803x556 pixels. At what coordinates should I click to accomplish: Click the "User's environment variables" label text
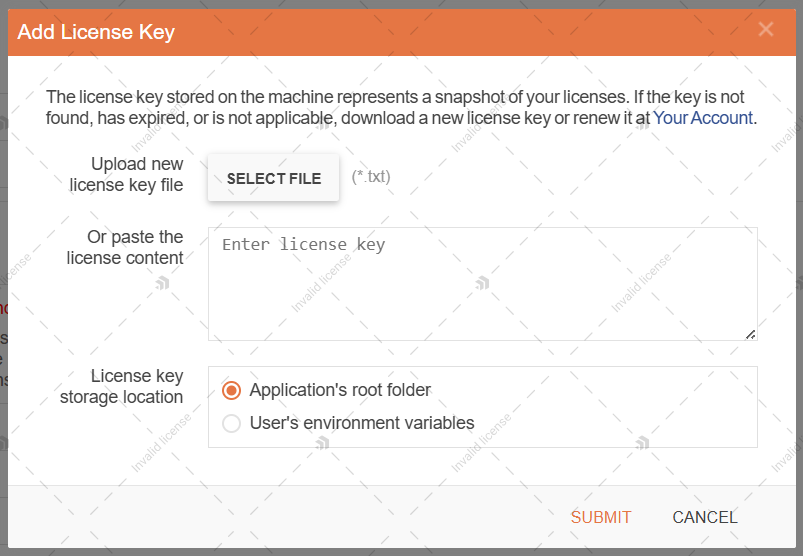[x=362, y=423]
